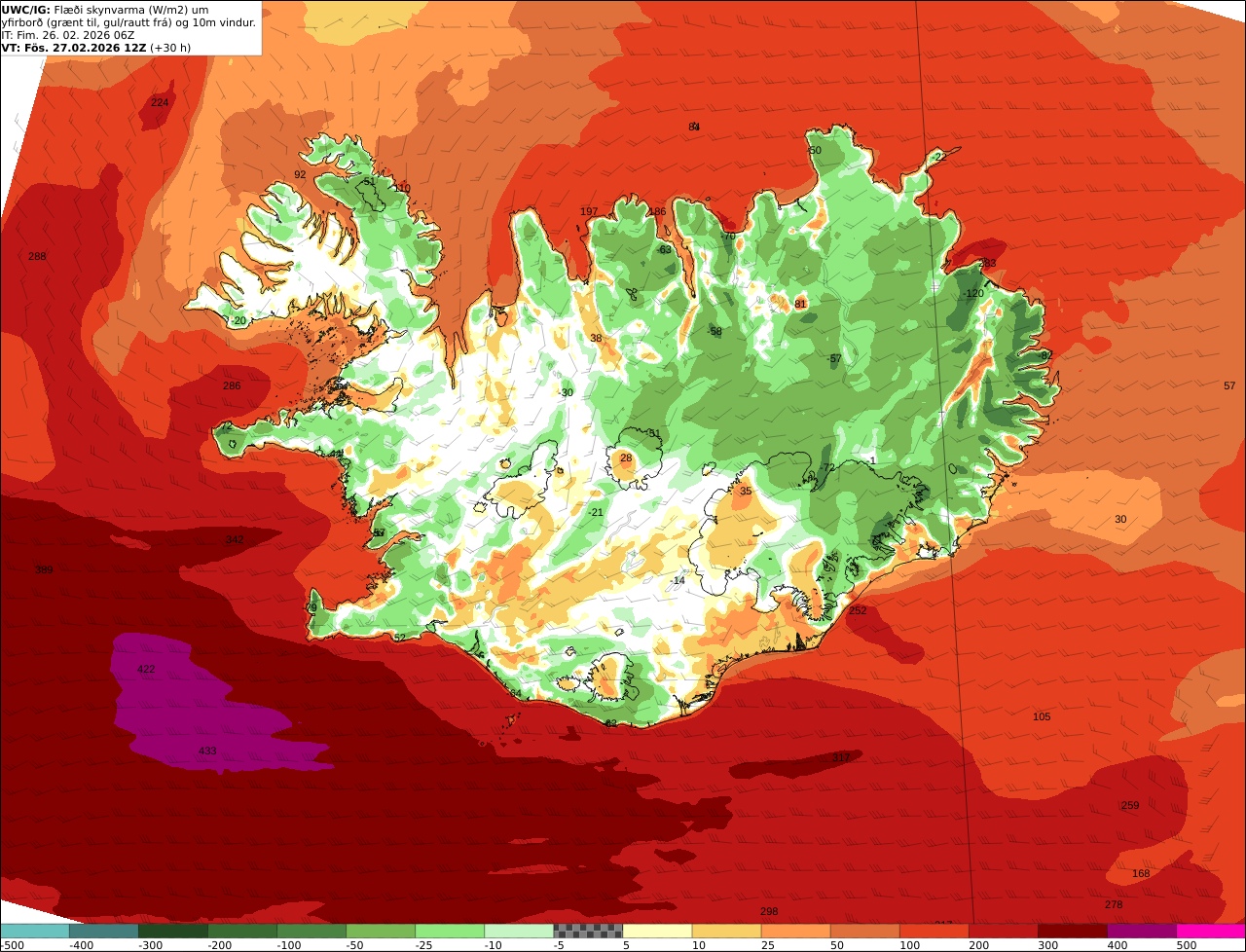
Task: Click the 186 value off the north coast
Action: coord(658,211)
